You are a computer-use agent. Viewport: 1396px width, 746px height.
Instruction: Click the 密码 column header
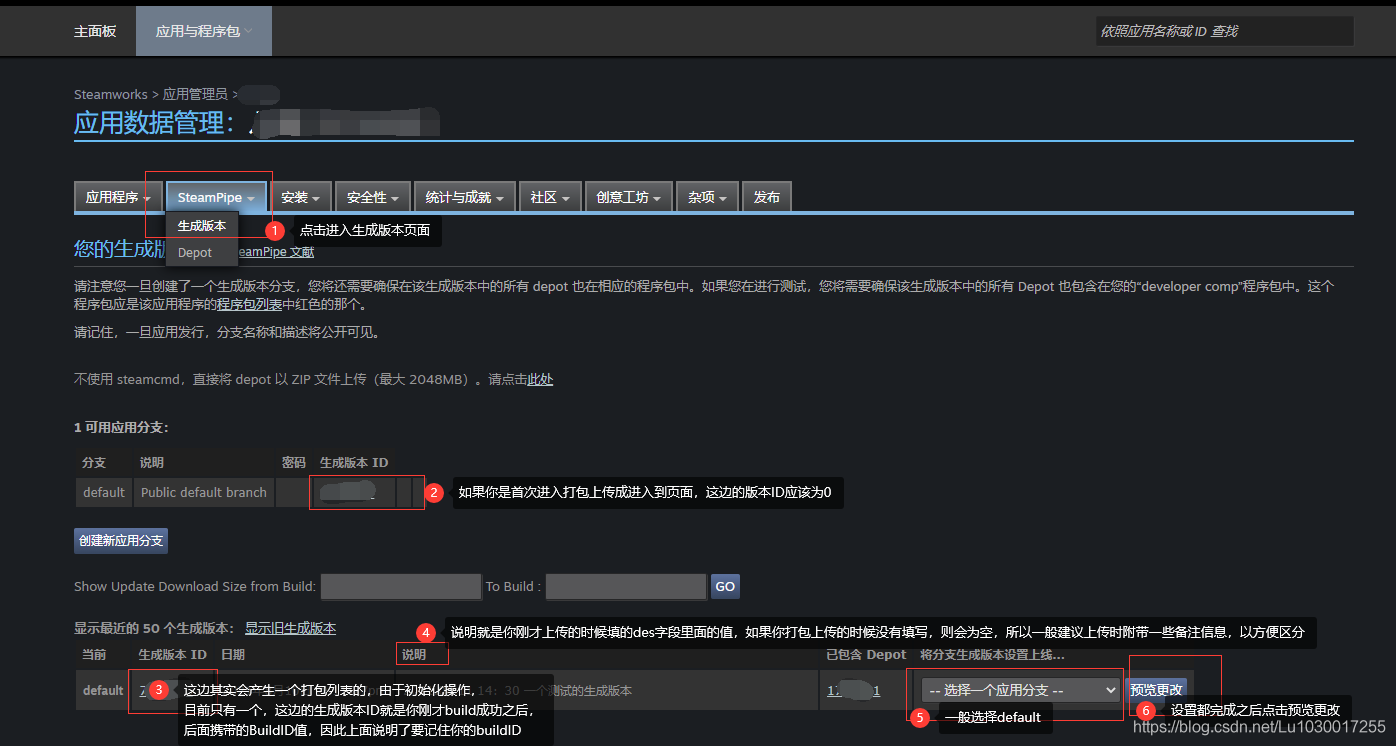pyautogui.click(x=293, y=463)
